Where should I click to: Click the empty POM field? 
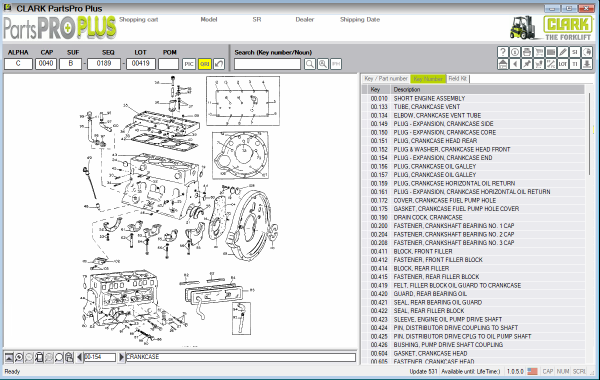coord(168,64)
